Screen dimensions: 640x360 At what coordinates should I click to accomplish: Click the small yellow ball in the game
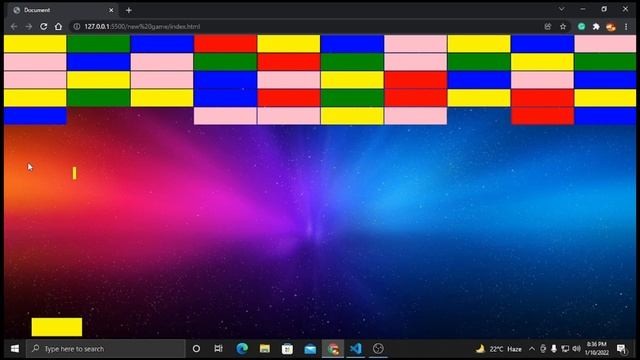(74, 173)
